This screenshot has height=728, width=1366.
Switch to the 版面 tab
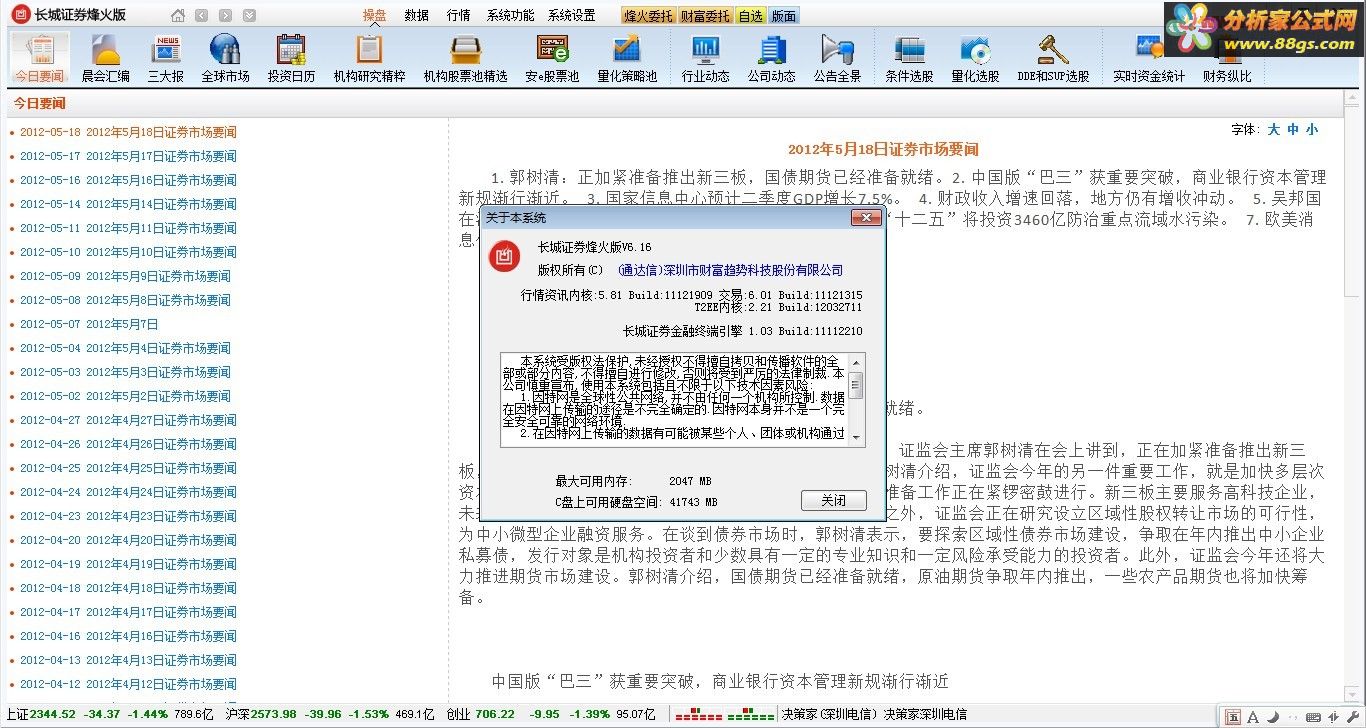(785, 16)
